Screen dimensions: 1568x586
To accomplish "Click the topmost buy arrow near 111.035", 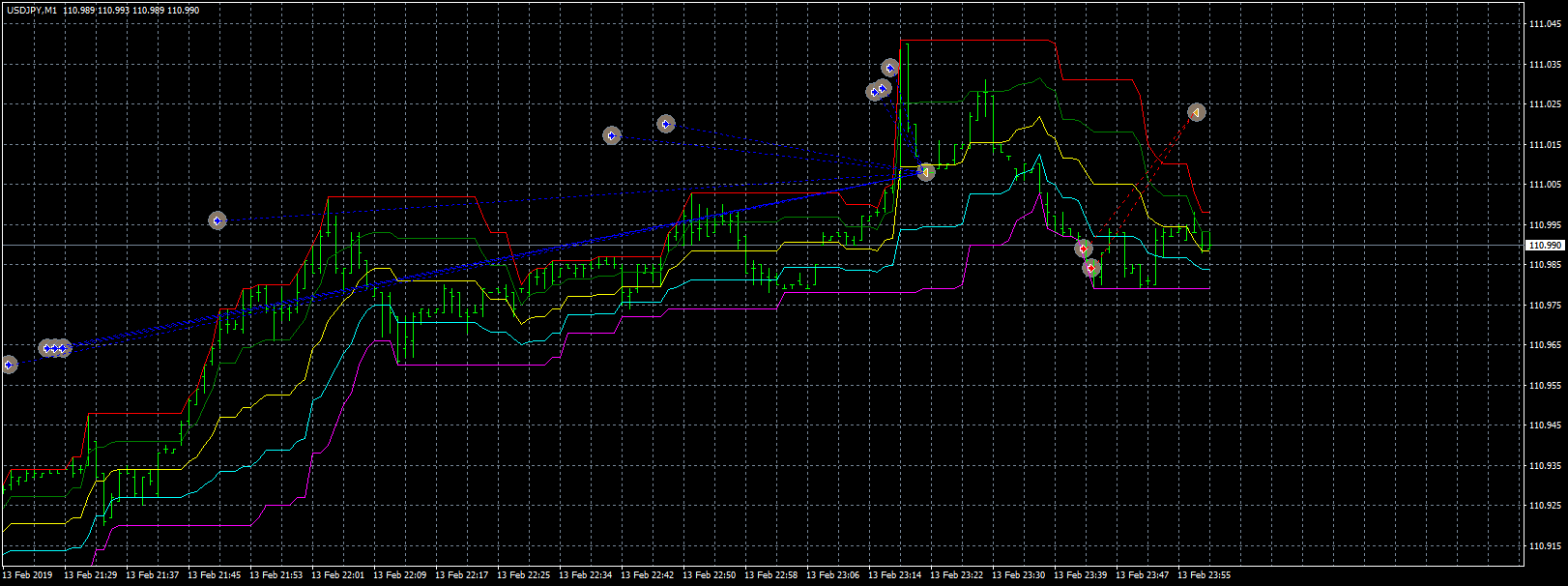I will tap(890, 67).
